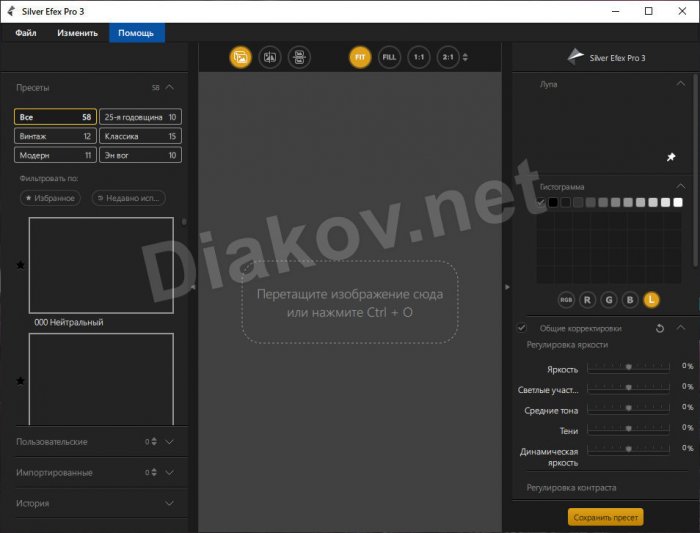Select Классика presets category
This screenshot has height=533, width=700.
click(140, 136)
